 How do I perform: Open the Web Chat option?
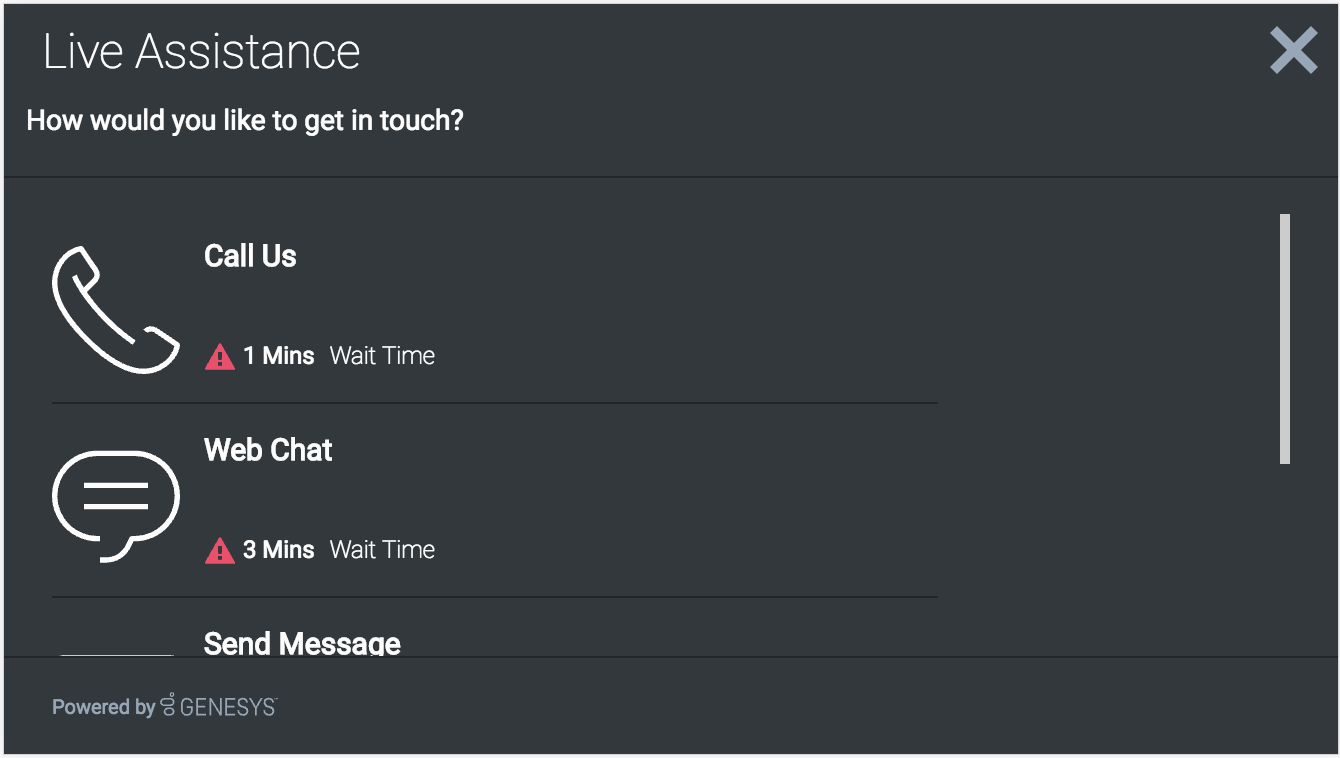268,450
